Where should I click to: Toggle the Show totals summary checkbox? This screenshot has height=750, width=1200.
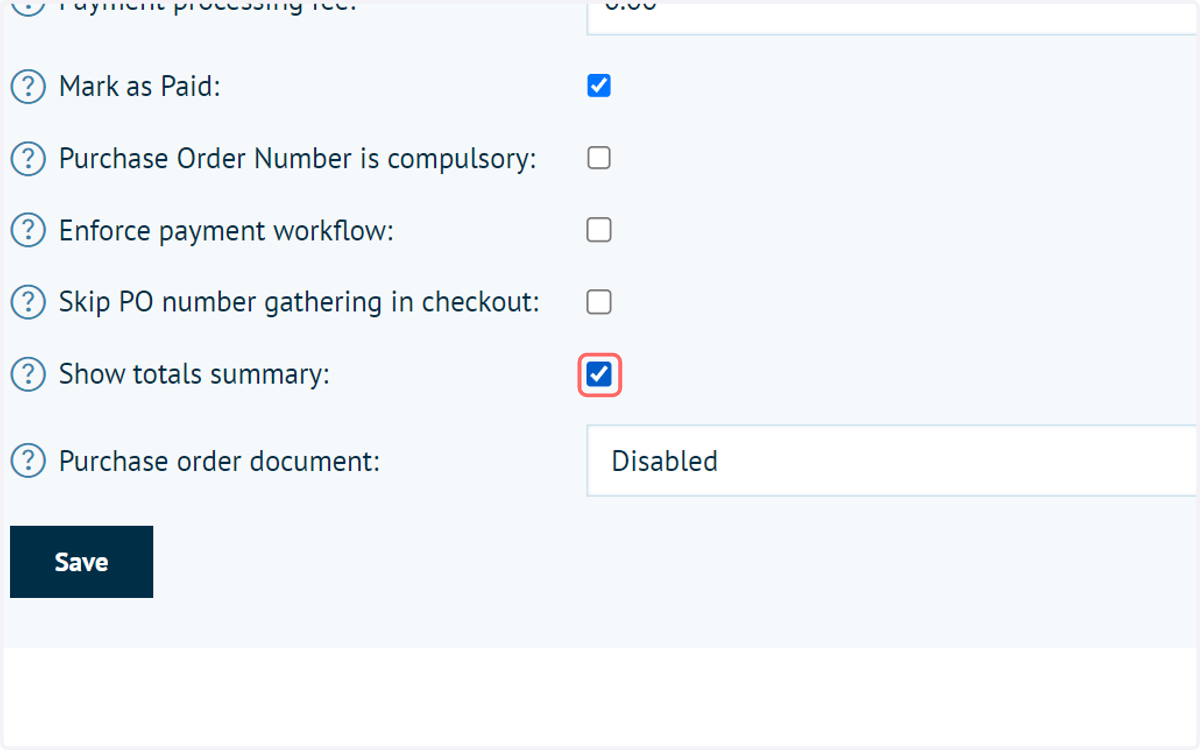(x=599, y=375)
